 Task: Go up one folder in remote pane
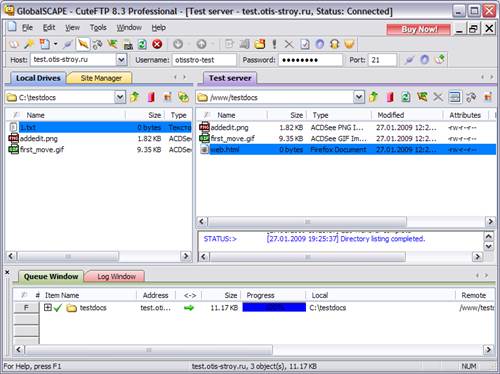[373, 97]
